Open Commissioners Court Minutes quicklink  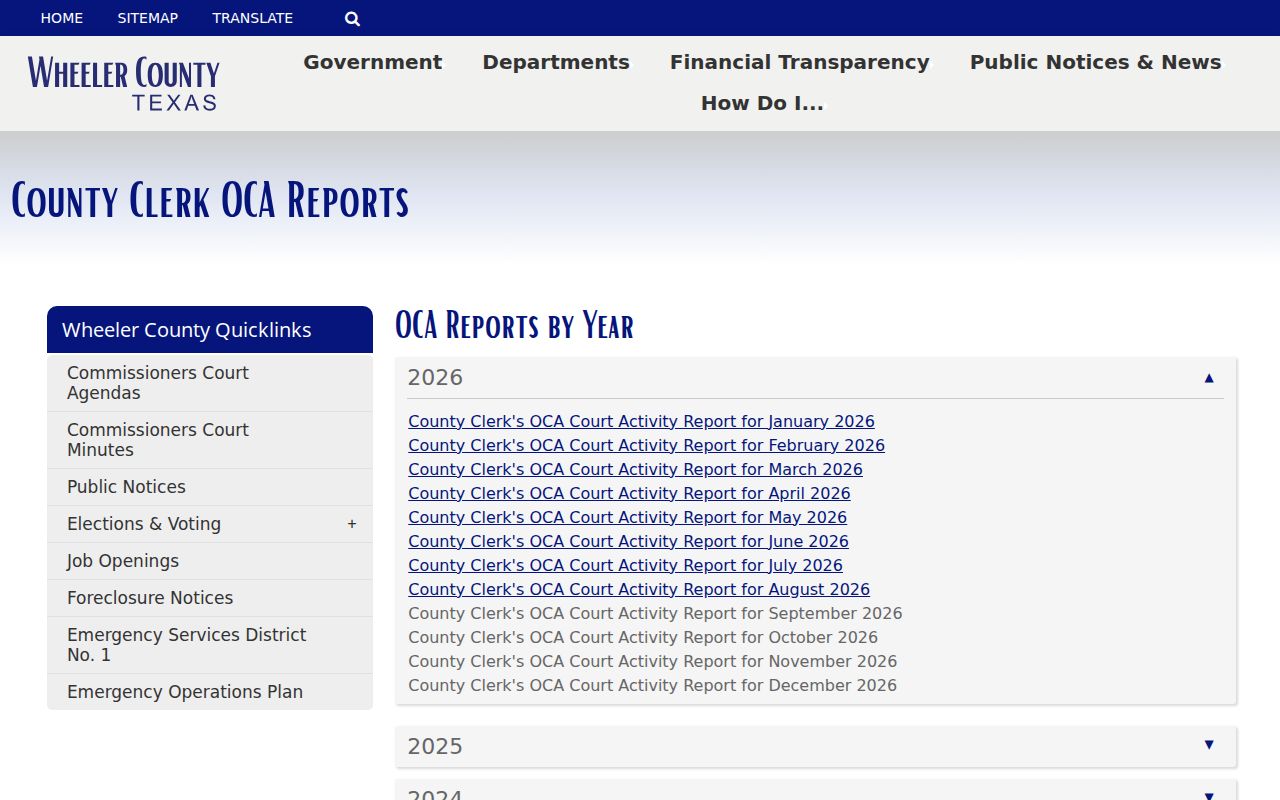coord(210,440)
